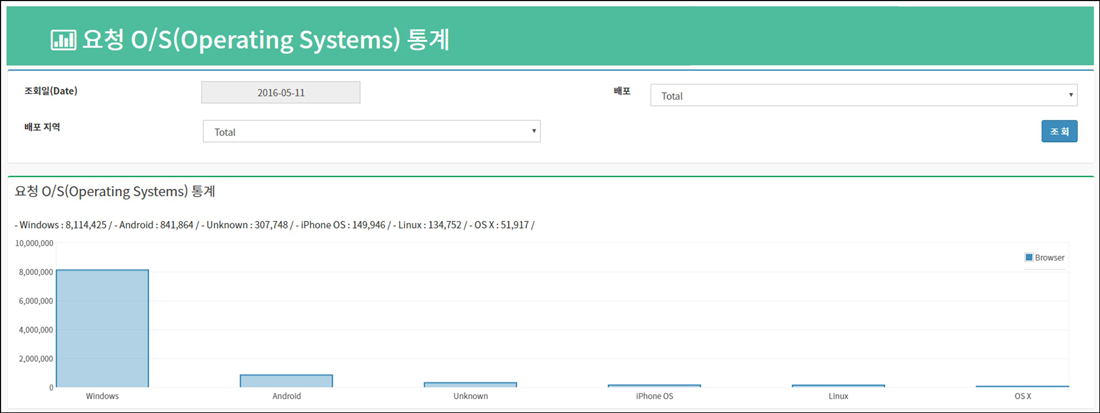Viewport: 1100px width, 413px height.
Task: Click the Android x-axis label
Action: [x=286, y=396]
